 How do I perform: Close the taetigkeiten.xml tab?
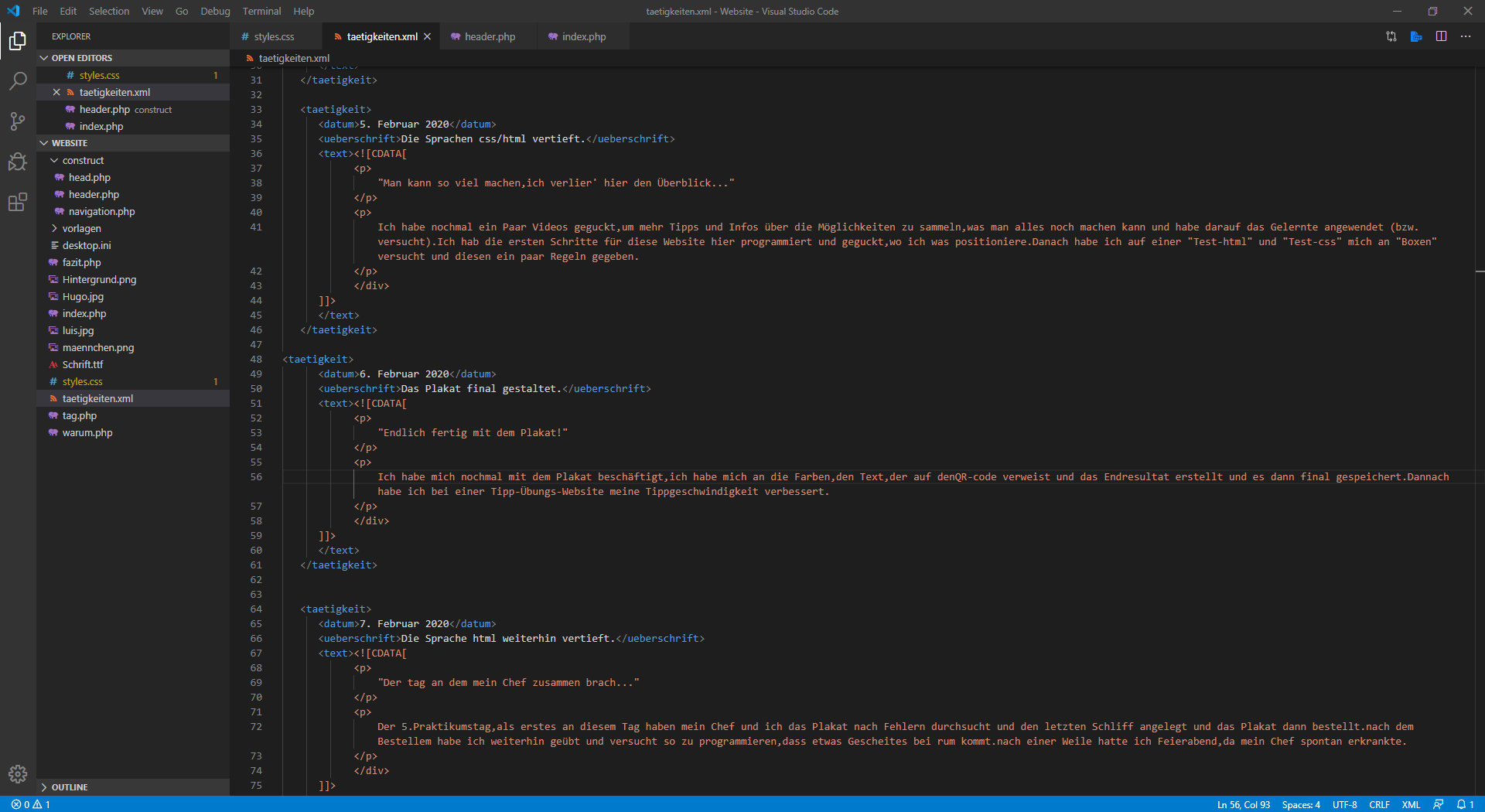click(x=427, y=36)
